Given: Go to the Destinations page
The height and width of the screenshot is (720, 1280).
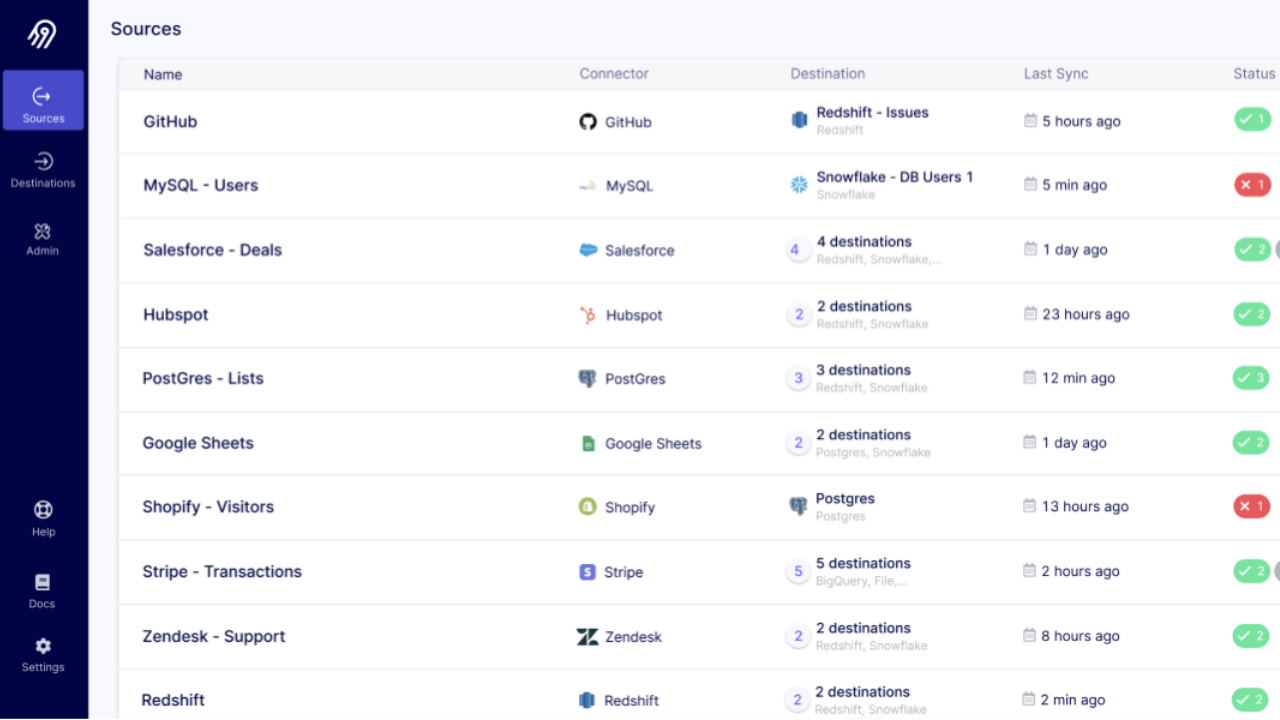Looking at the screenshot, I should [43, 169].
